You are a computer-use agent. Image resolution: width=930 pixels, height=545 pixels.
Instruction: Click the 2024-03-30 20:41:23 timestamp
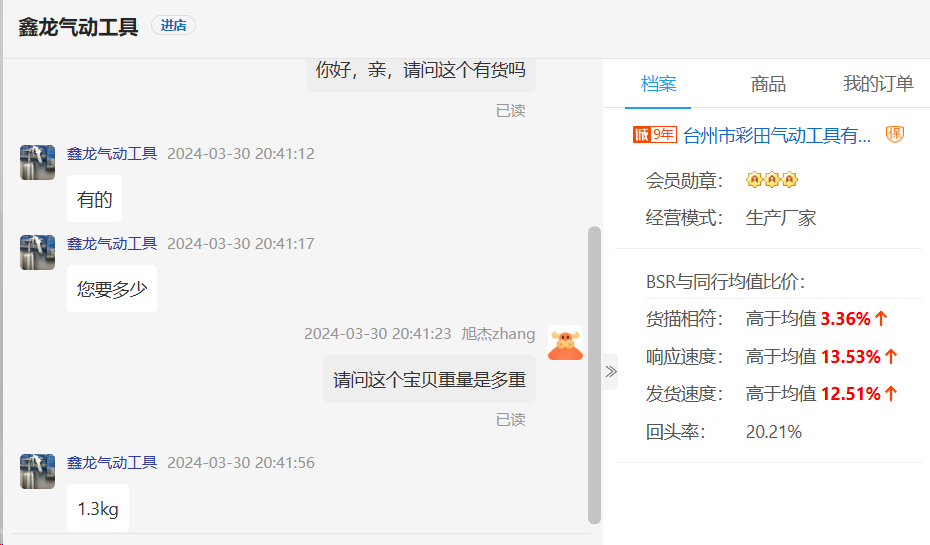[378, 334]
